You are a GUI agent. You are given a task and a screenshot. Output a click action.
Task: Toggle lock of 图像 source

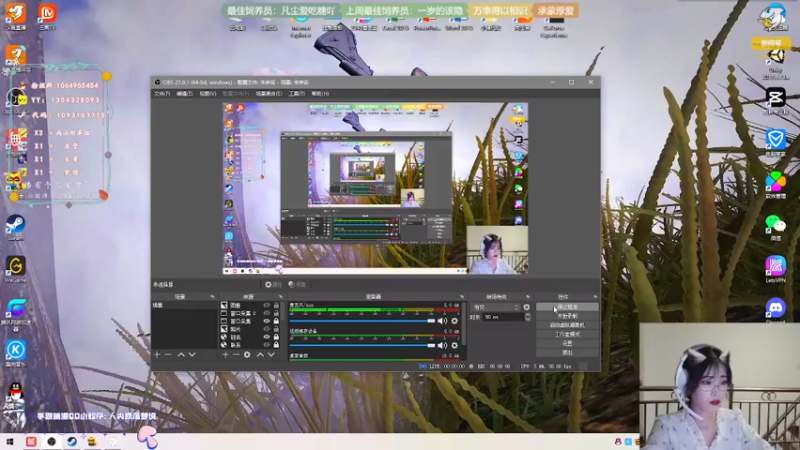[x=276, y=305]
